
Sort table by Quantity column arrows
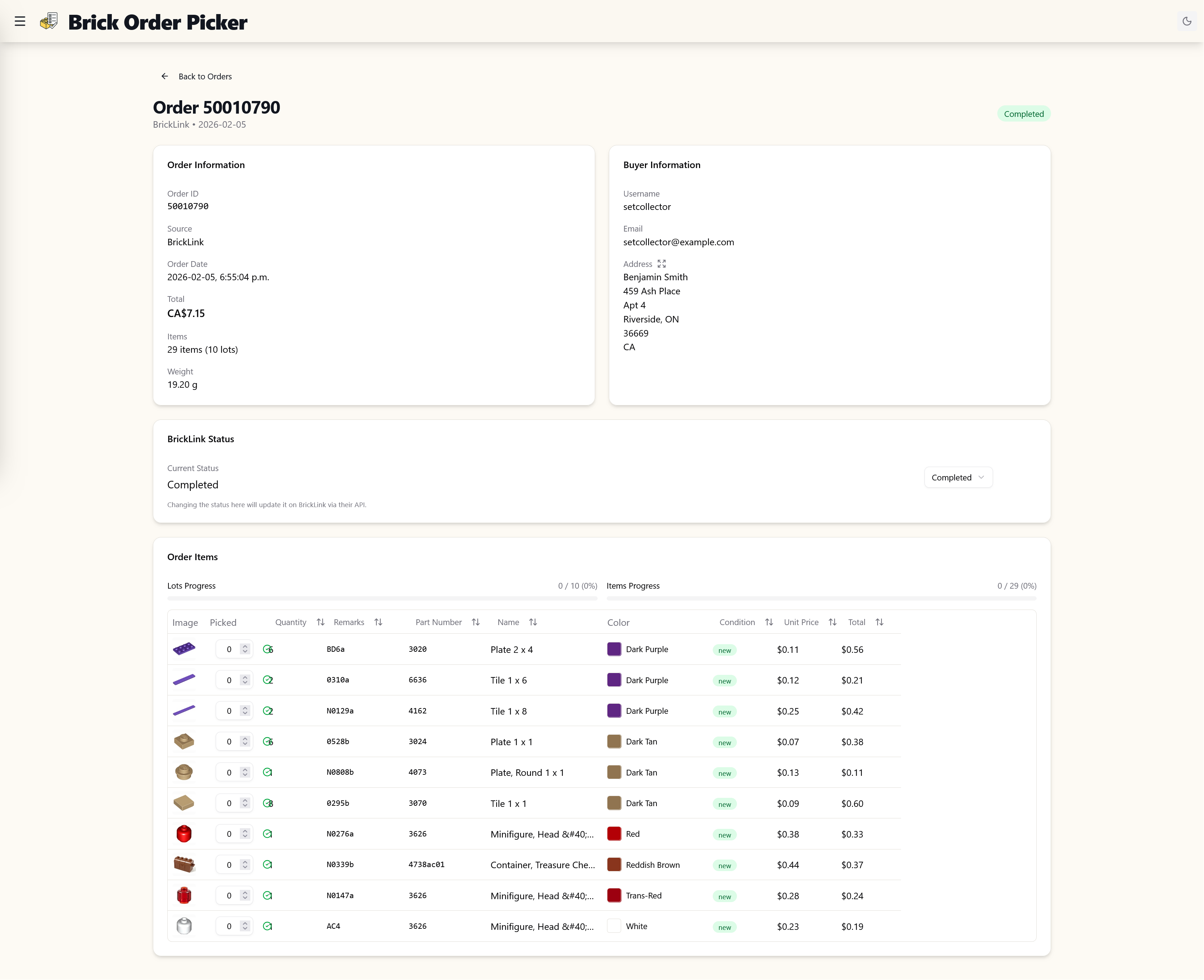point(320,622)
